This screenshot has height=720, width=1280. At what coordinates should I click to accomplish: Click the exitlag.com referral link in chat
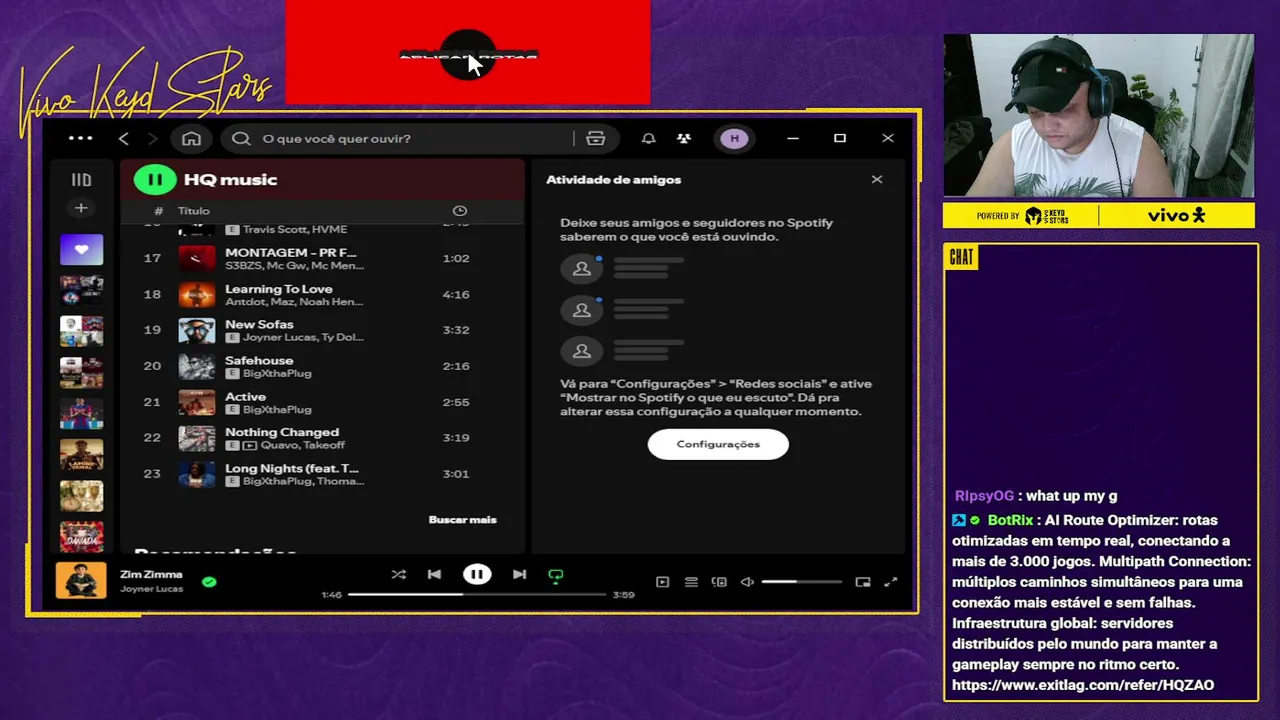[x=1083, y=685]
